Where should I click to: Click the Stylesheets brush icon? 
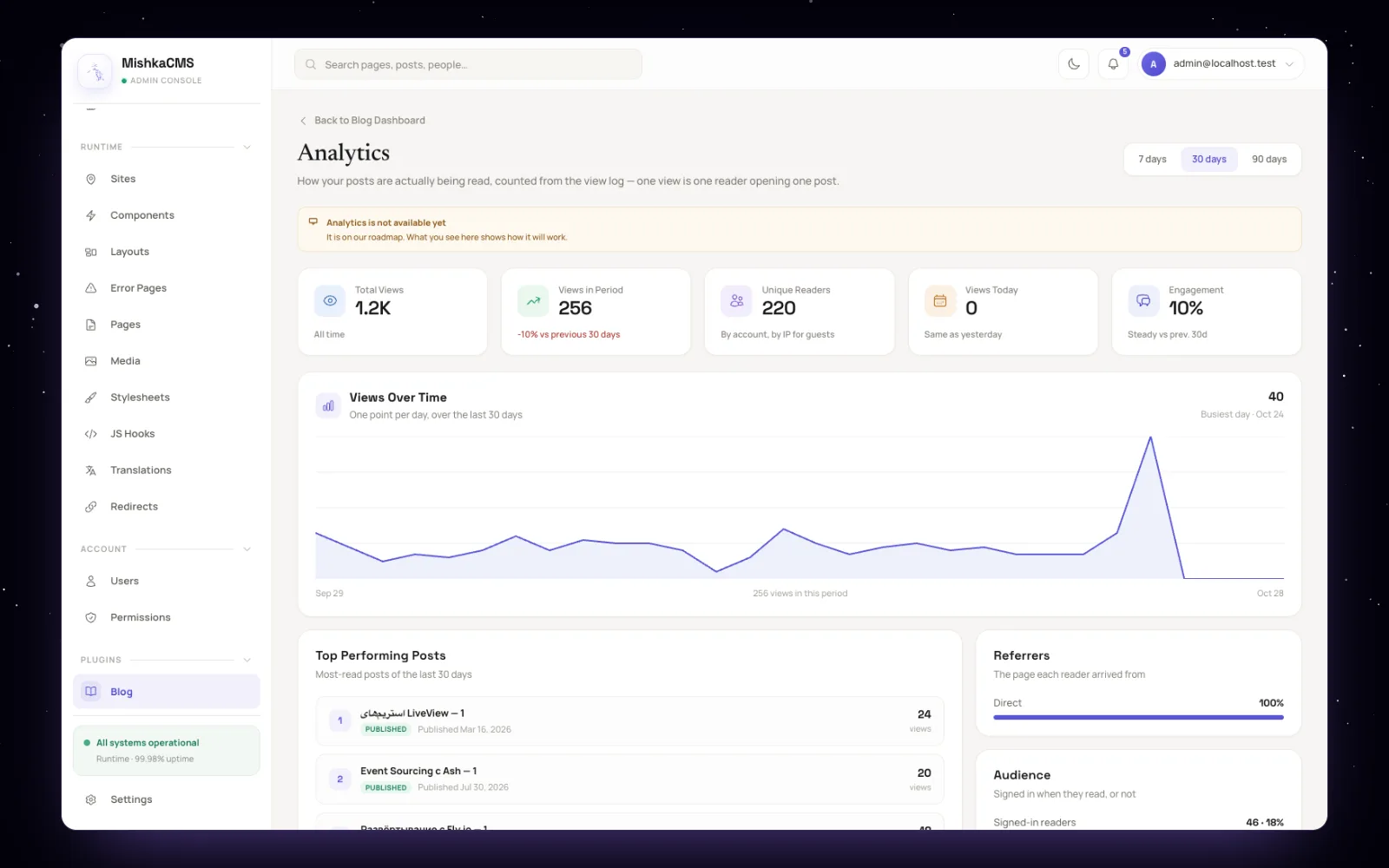(91, 398)
